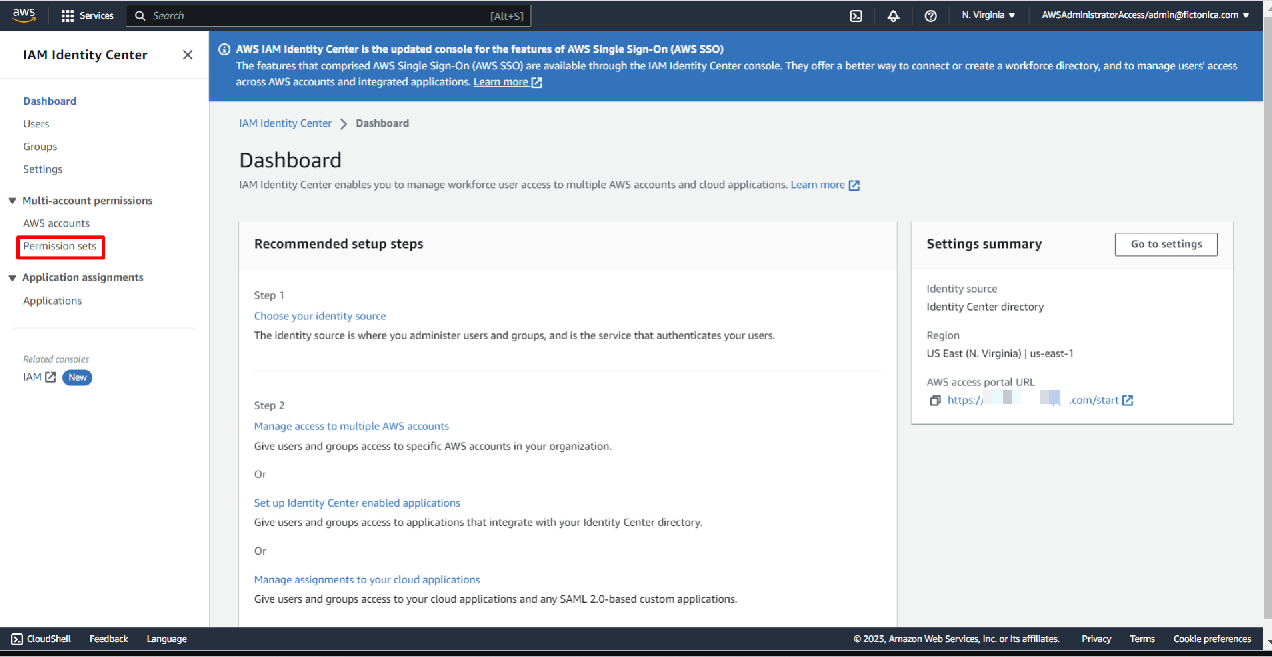Screen dimensions: 1272x657
Task: Collapse the Application assignments section
Action: pos(13,278)
